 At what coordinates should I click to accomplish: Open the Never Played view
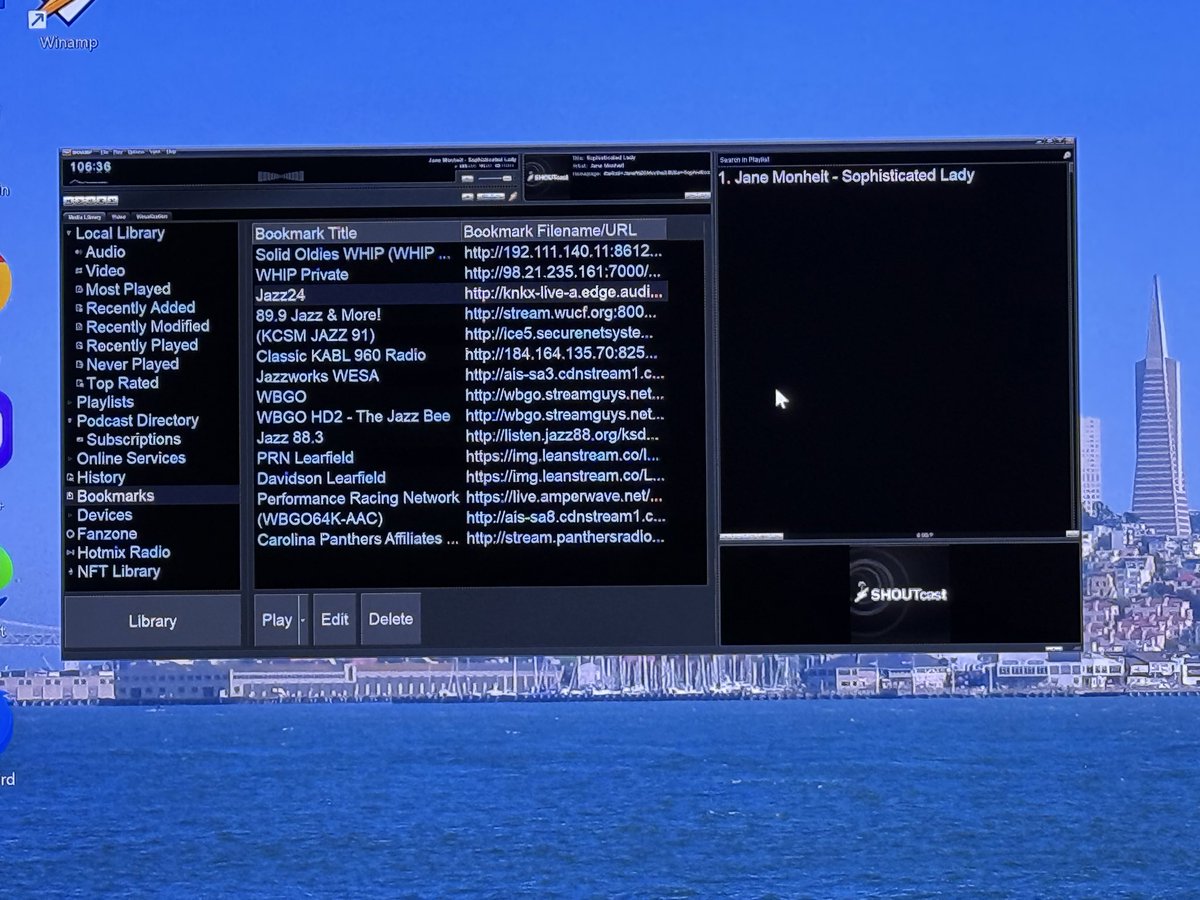[x=132, y=365]
